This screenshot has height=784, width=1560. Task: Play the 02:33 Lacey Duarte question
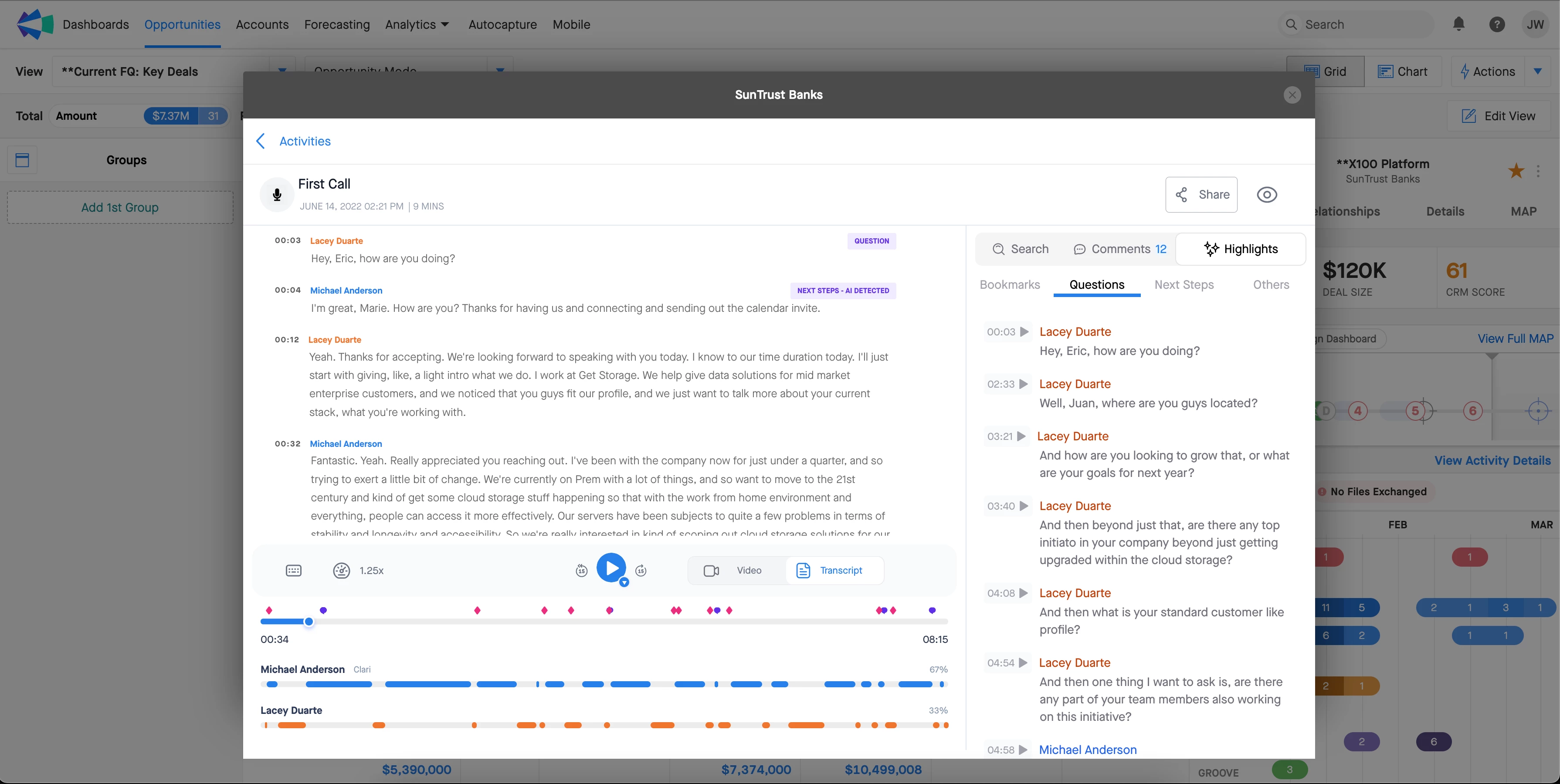tap(1024, 384)
